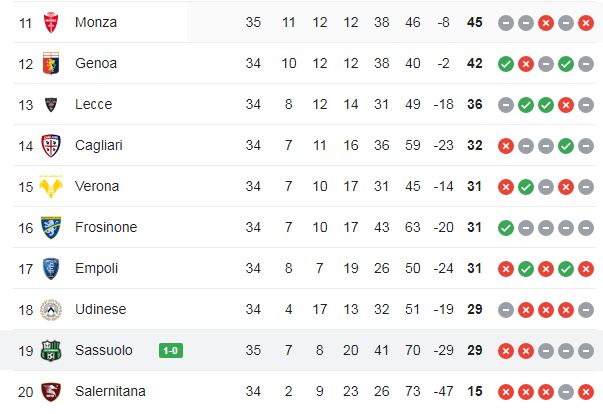Click the Empoli club crest
Viewport: 603px width, 414px height.
(51, 269)
